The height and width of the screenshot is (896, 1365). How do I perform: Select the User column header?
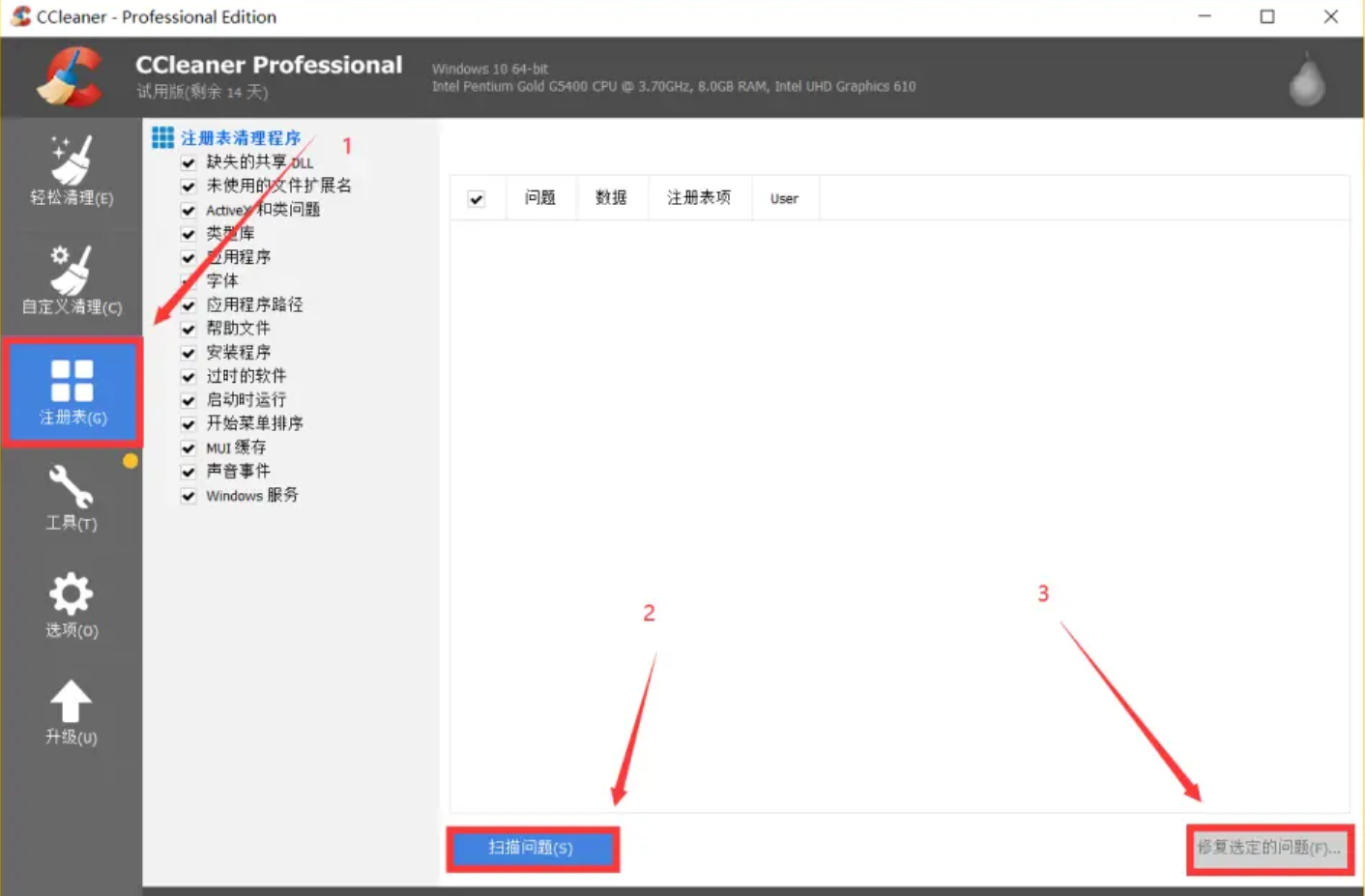point(784,197)
